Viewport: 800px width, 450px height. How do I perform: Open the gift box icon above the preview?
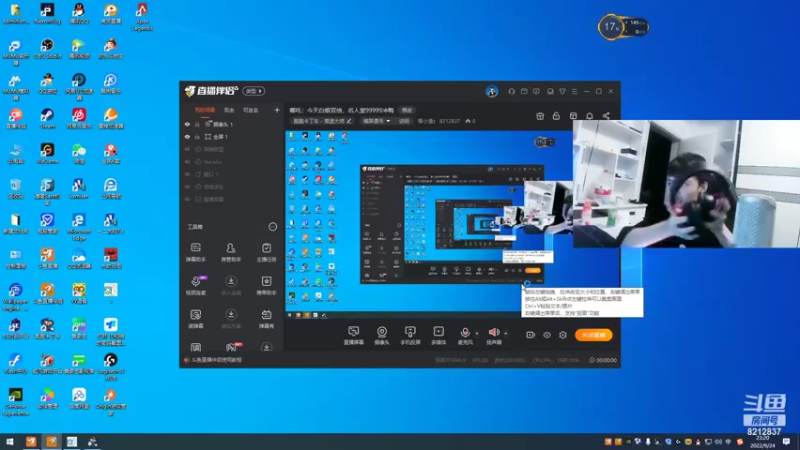540,116
